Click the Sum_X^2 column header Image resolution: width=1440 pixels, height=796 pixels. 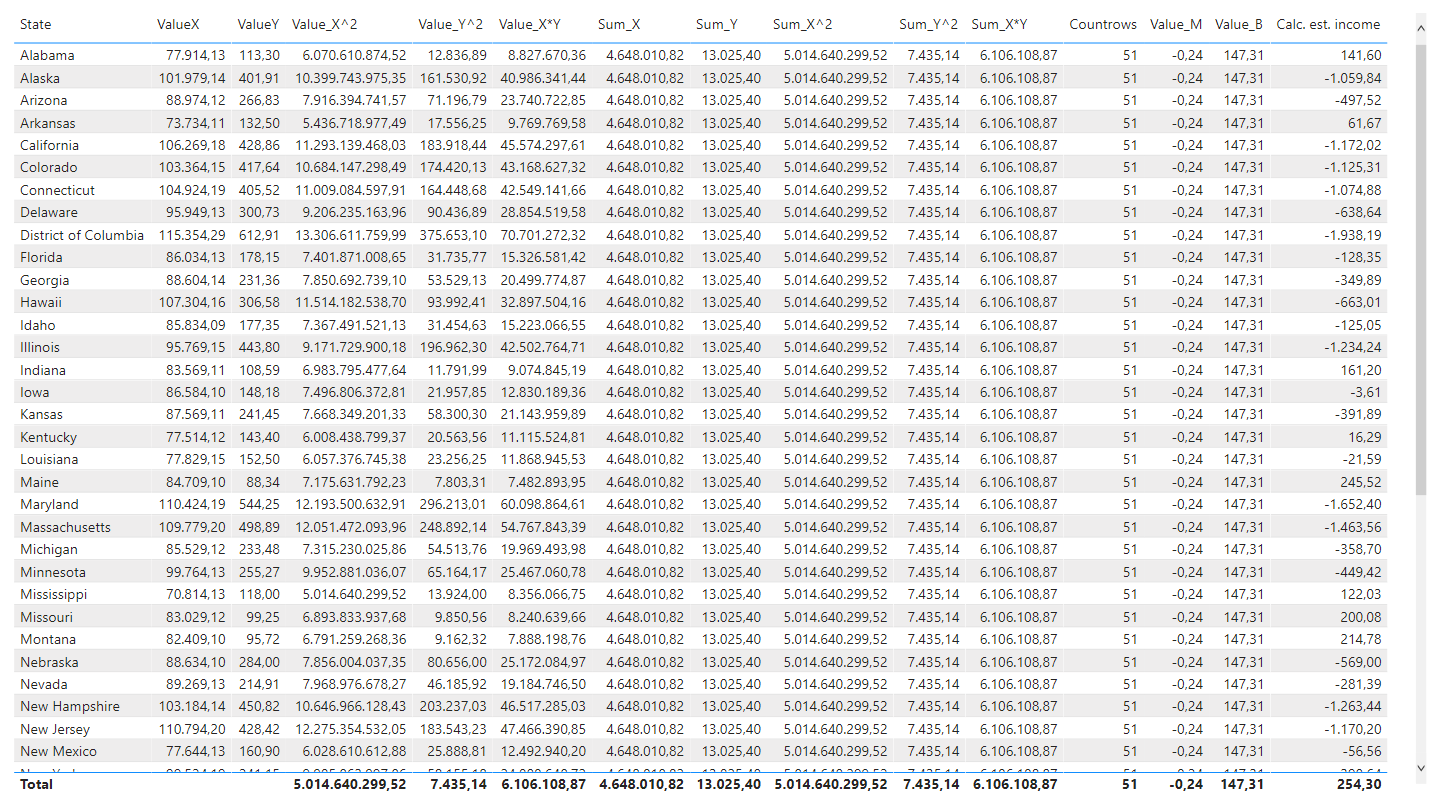pos(803,24)
